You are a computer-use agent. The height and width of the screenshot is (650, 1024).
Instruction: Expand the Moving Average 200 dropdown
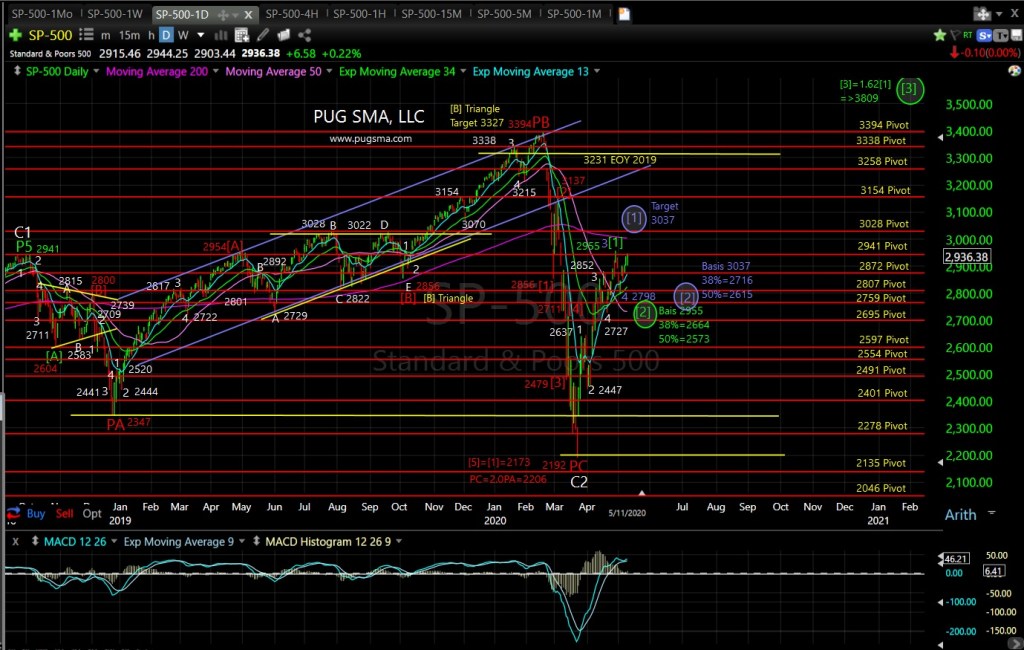point(216,71)
